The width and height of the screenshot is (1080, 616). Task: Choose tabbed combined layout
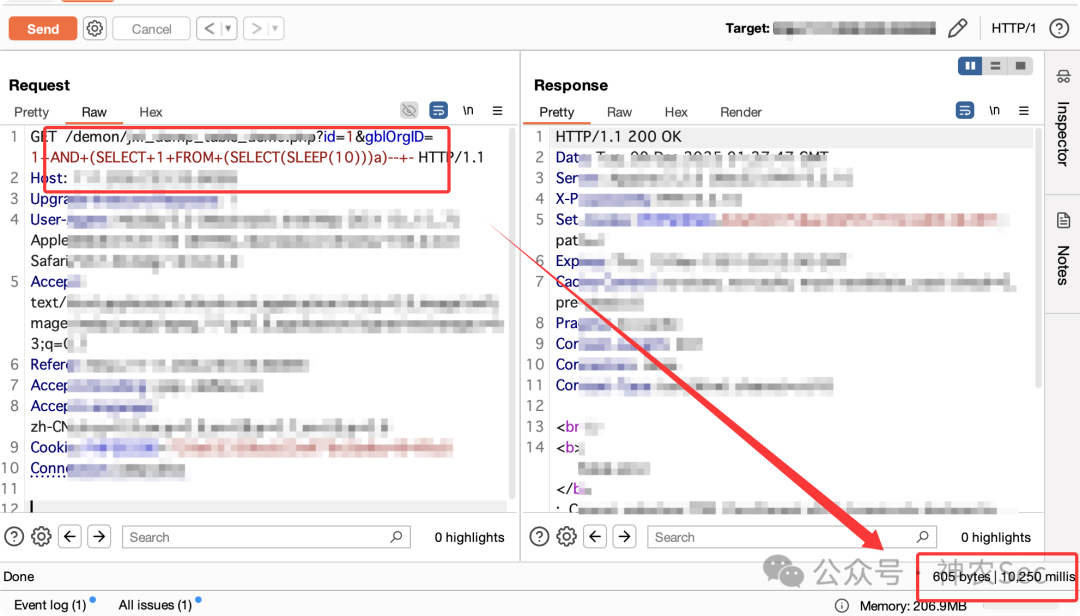1020,65
